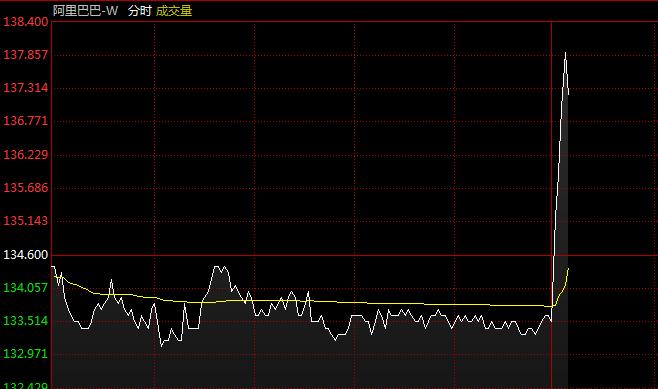This screenshot has width=658, height=389.
Task: Click the 138.400 price axis label
Action: [26, 21]
